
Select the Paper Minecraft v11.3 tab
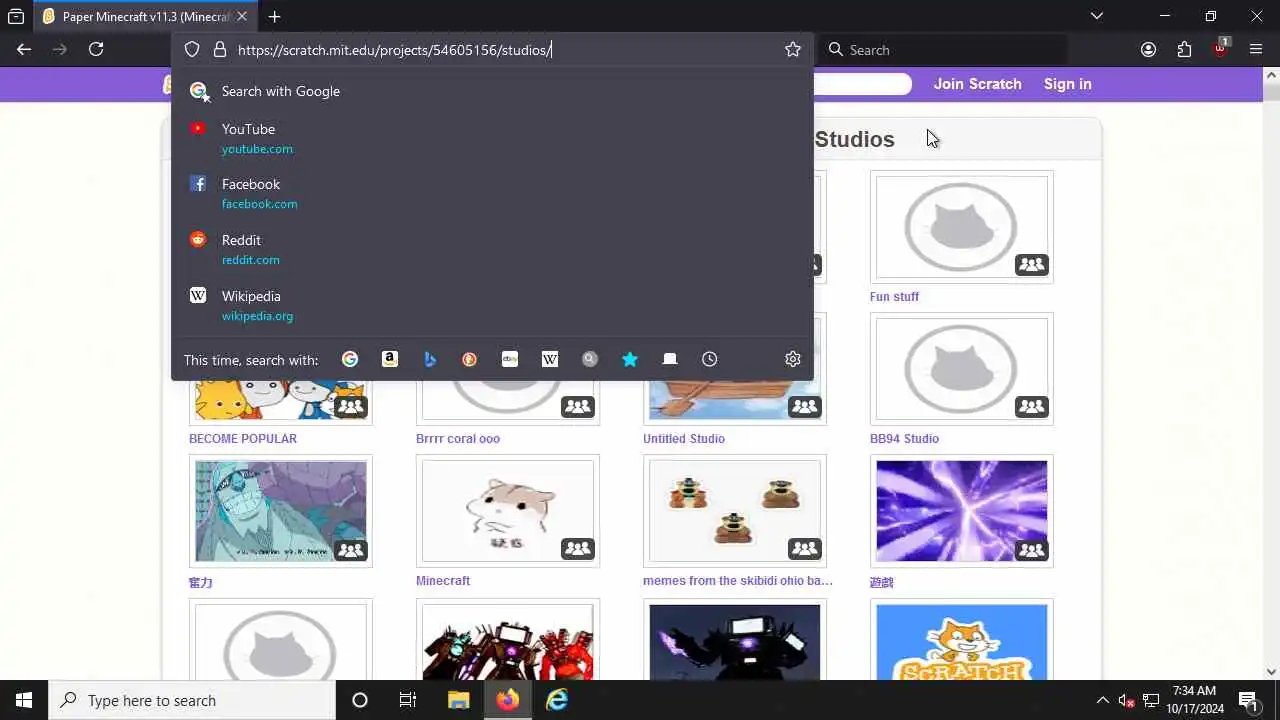pyautogui.click(x=145, y=16)
